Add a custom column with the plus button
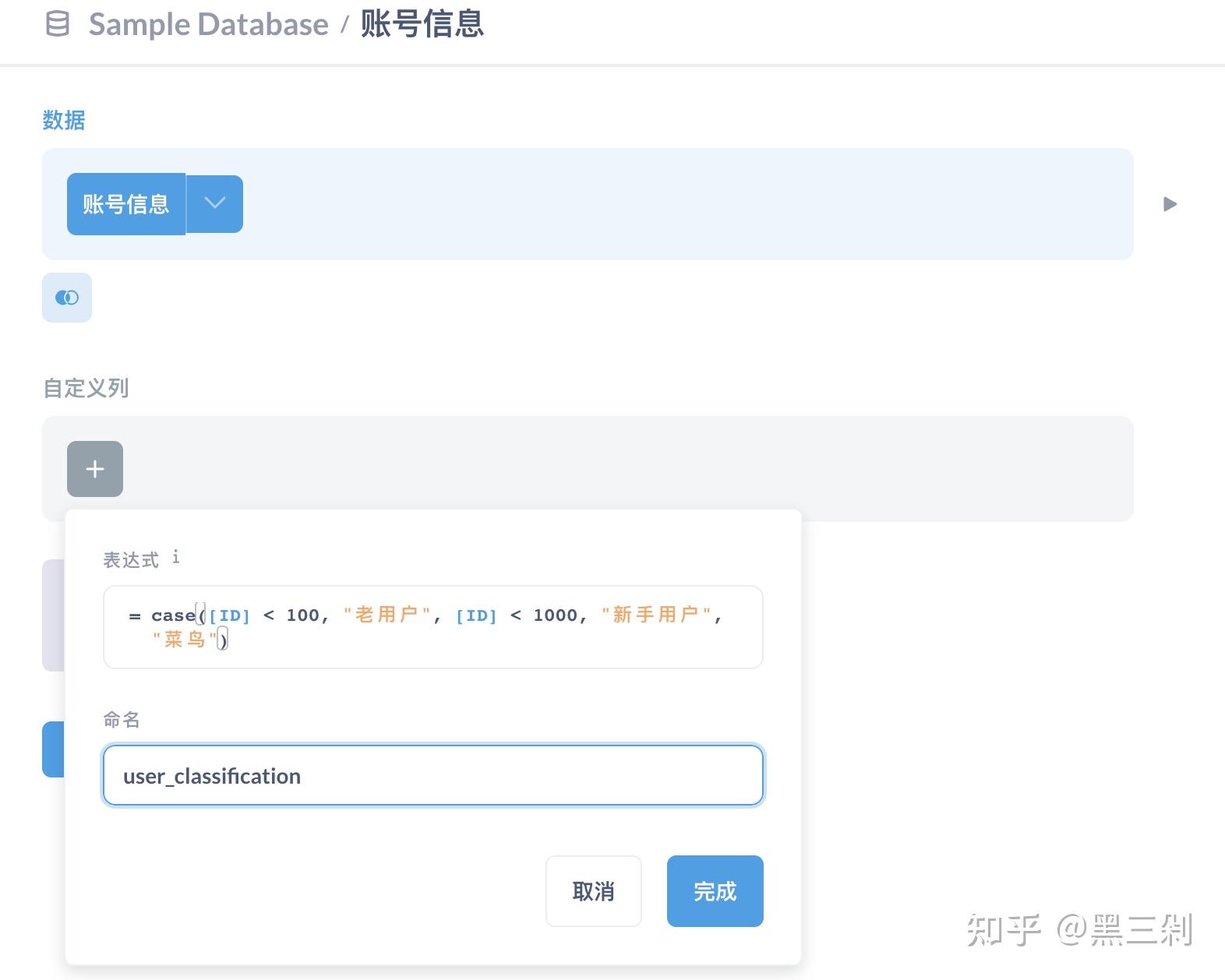The height and width of the screenshot is (980, 1225). click(x=95, y=469)
